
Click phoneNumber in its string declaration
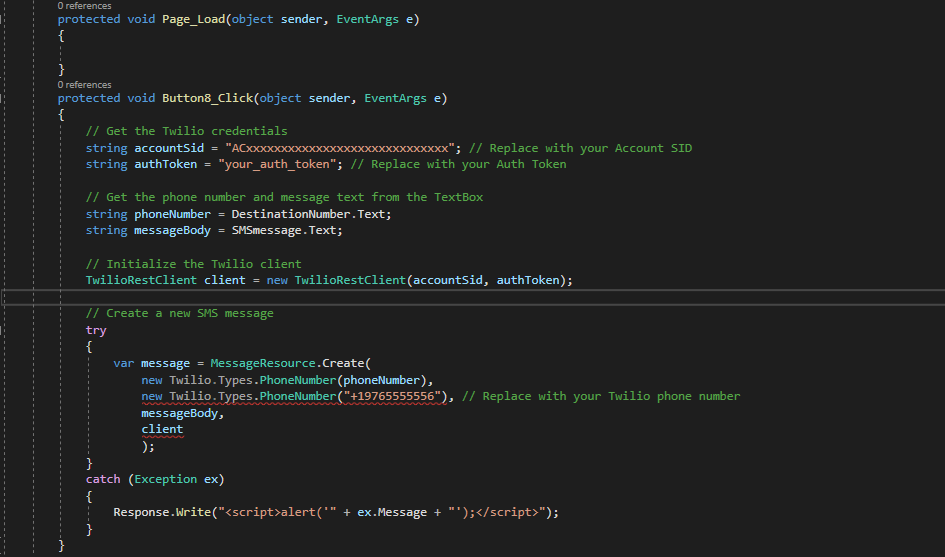point(172,215)
